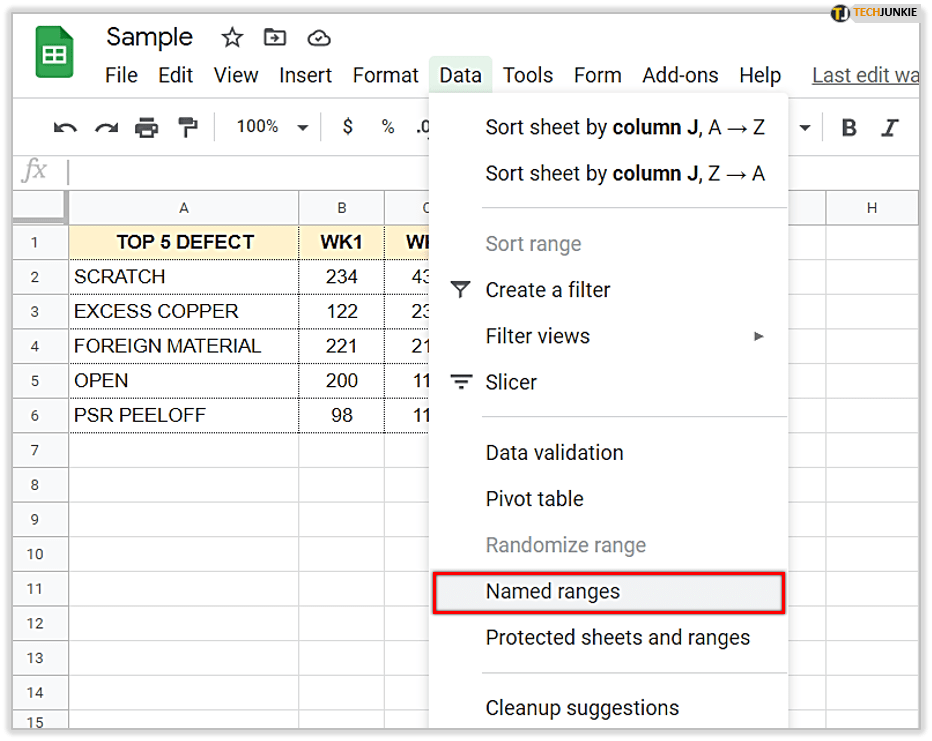Click the move to folder icon
The height and width of the screenshot is (741, 932).
pyautogui.click(x=274, y=38)
